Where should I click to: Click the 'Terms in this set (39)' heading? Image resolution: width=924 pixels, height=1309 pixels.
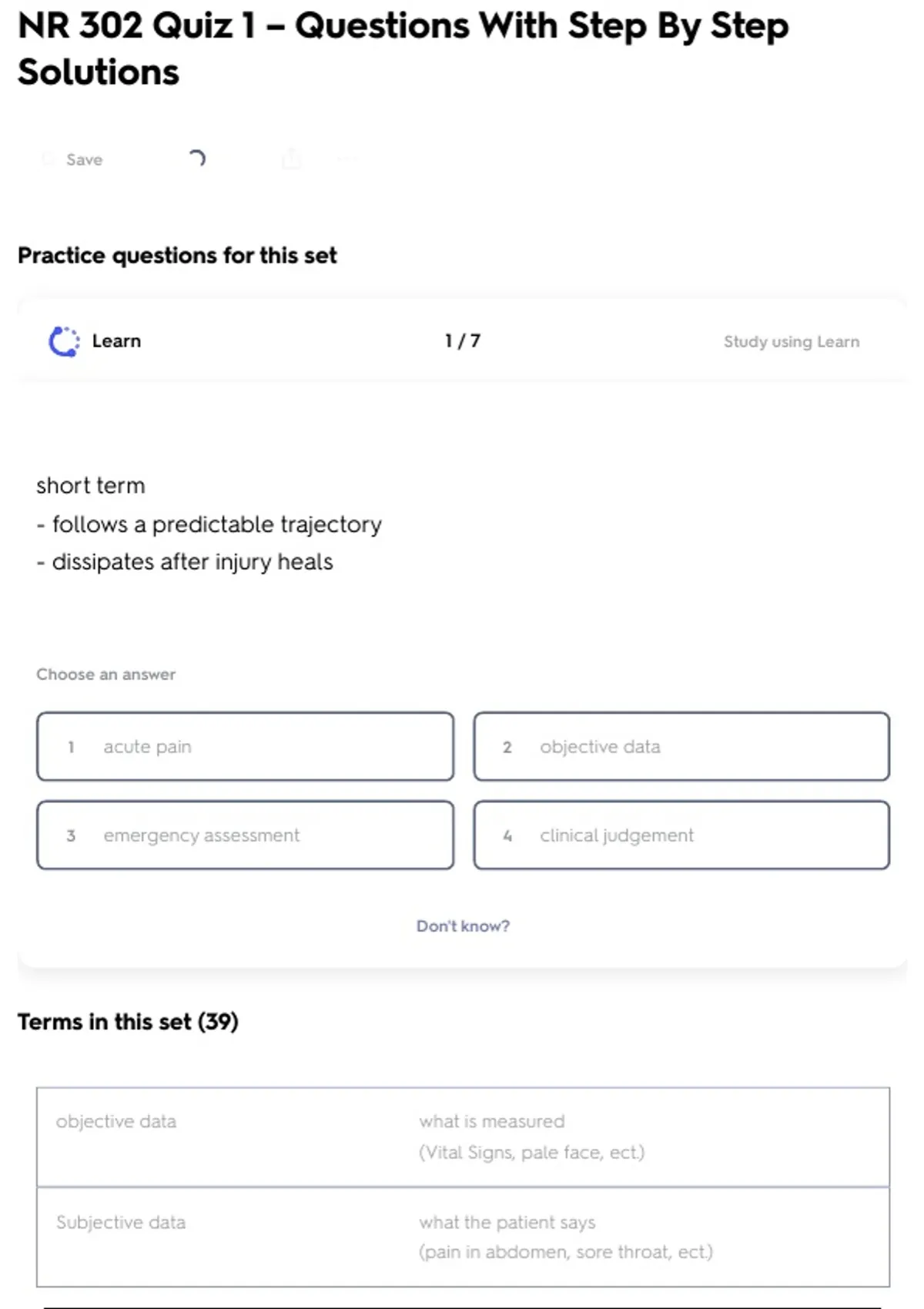[x=128, y=1022]
